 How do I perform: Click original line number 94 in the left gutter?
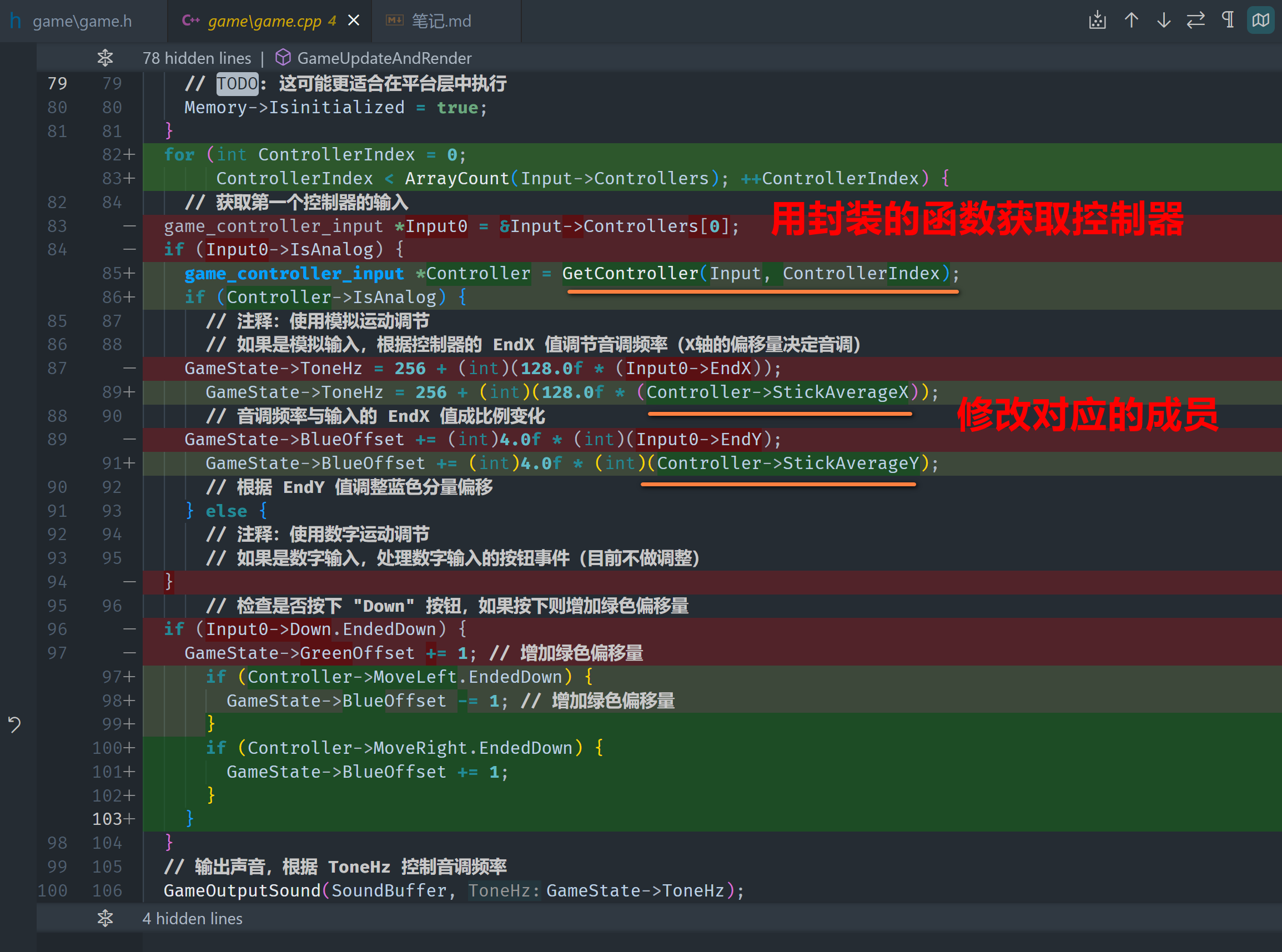click(x=57, y=582)
